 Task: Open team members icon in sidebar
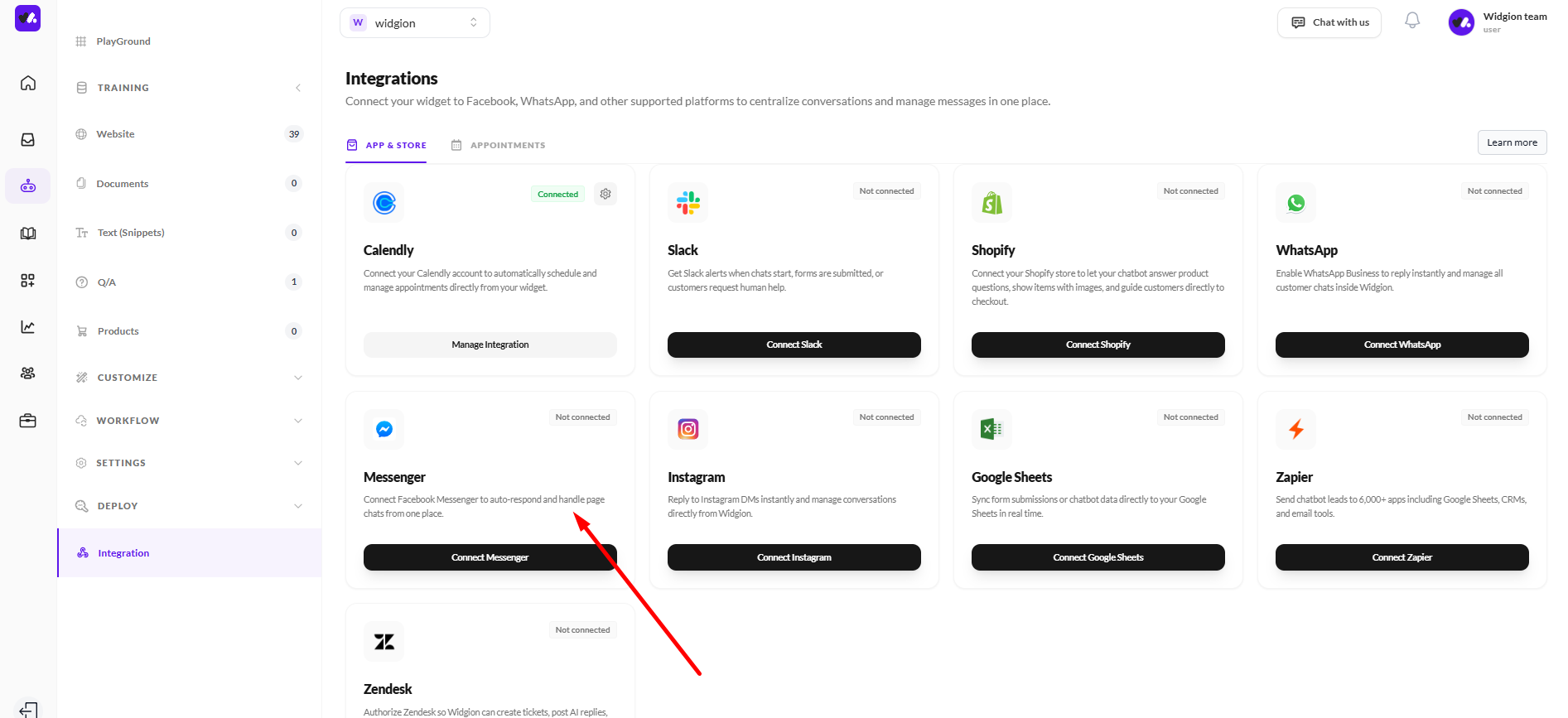pos(28,373)
